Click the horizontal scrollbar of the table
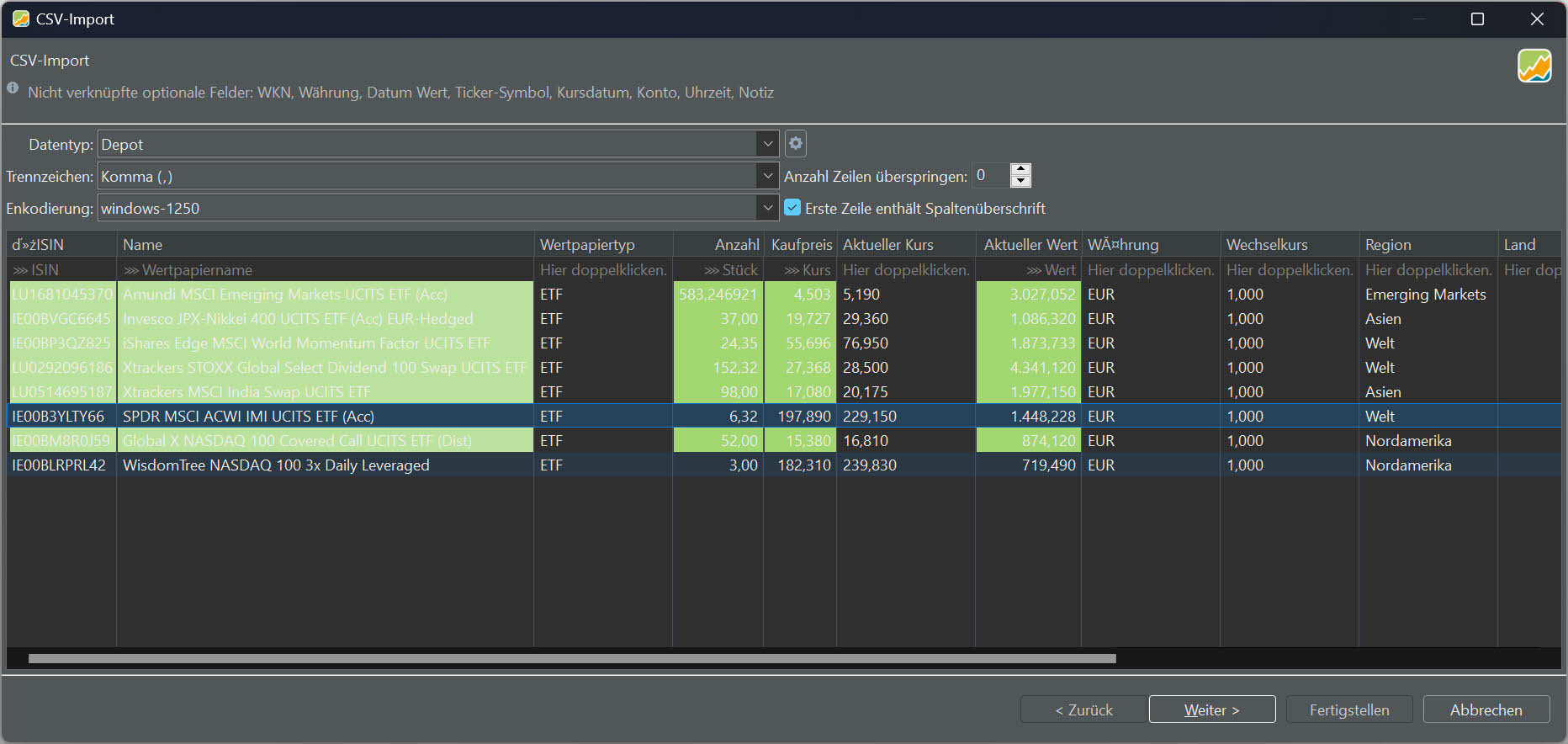Image resolution: width=1568 pixels, height=744 pixels. click(572, 658)
